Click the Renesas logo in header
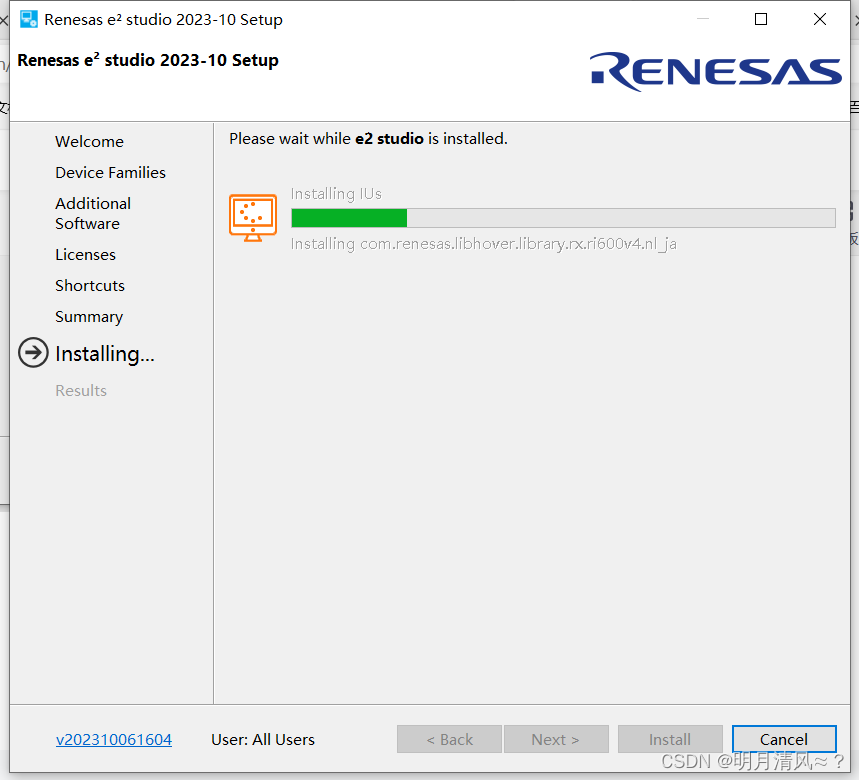This screenshot has width=859, height=780. (715, 71)
